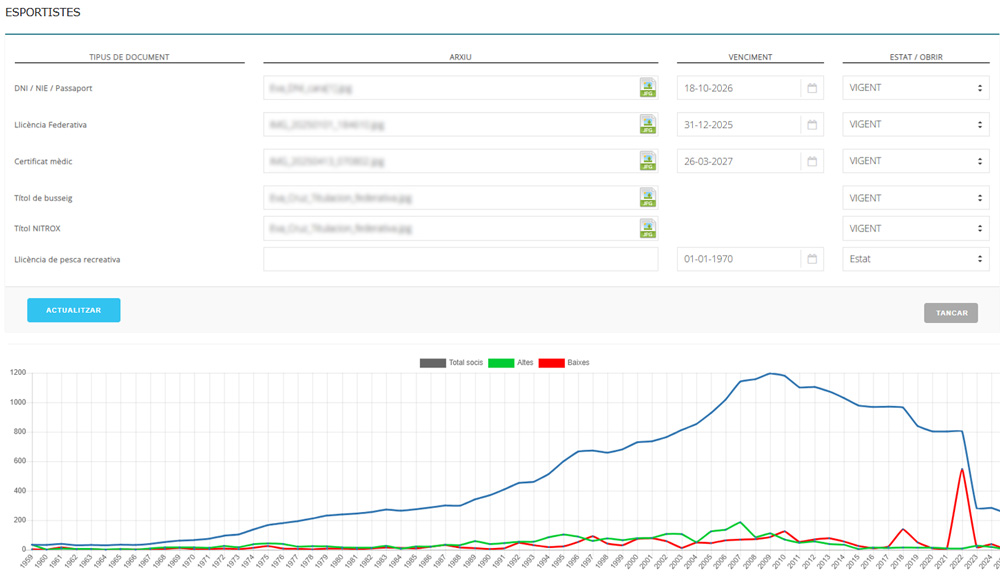Image resolution: width=1000 pixels, height=580 pixels.
Task: Open Estat dropdown for Llicència de pesca recreativa
Action: (916, 259)
